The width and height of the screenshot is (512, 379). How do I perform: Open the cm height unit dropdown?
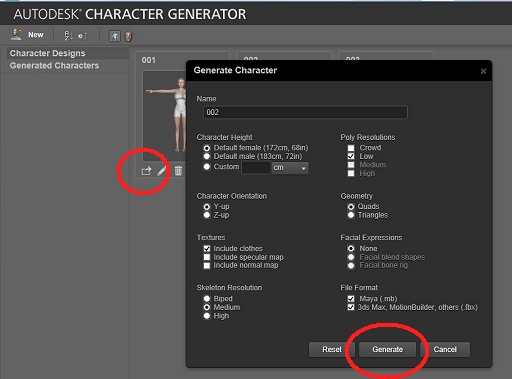pos(290,168)
